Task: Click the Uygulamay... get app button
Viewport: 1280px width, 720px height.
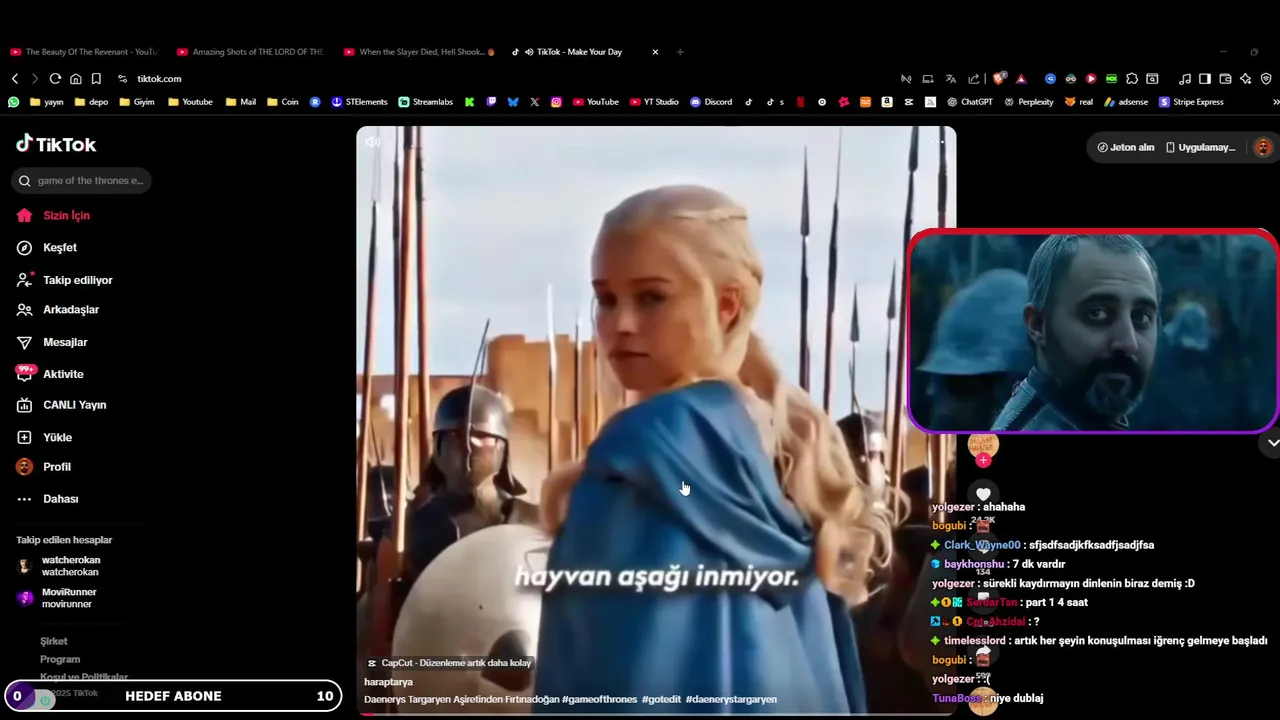Action: (x=1201, y=147)
